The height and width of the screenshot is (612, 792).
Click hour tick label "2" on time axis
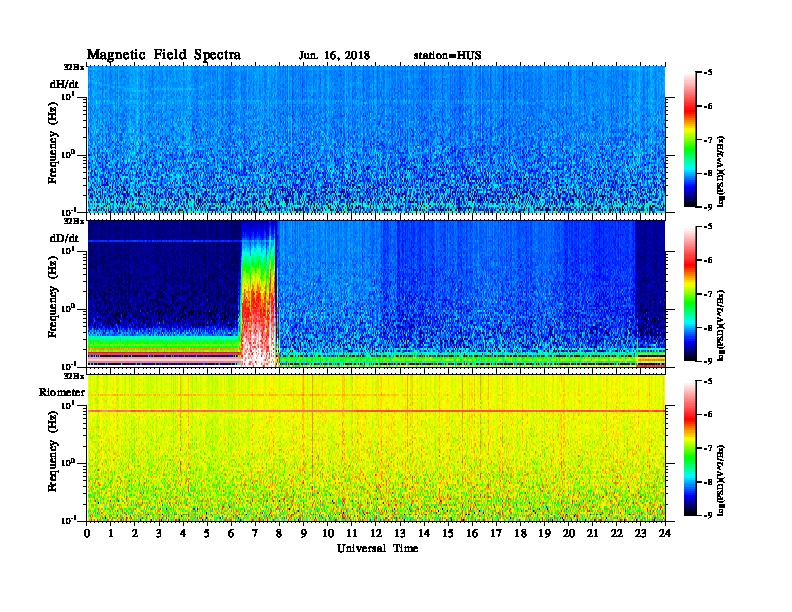point(135,533)
